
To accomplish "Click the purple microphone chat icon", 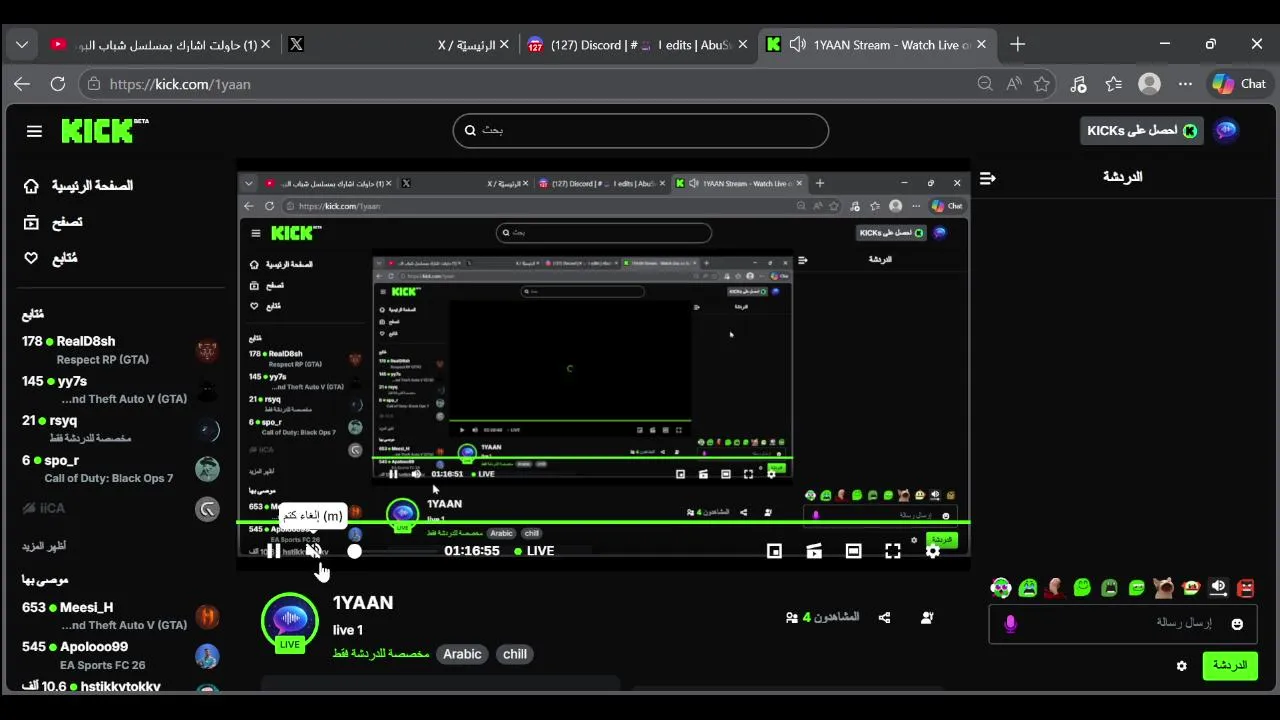I will point(1010,624).
